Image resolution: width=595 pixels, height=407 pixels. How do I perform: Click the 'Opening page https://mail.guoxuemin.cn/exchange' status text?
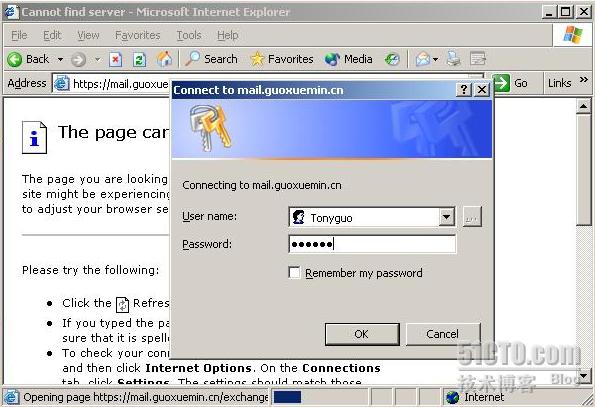click(x=146, y=397)
